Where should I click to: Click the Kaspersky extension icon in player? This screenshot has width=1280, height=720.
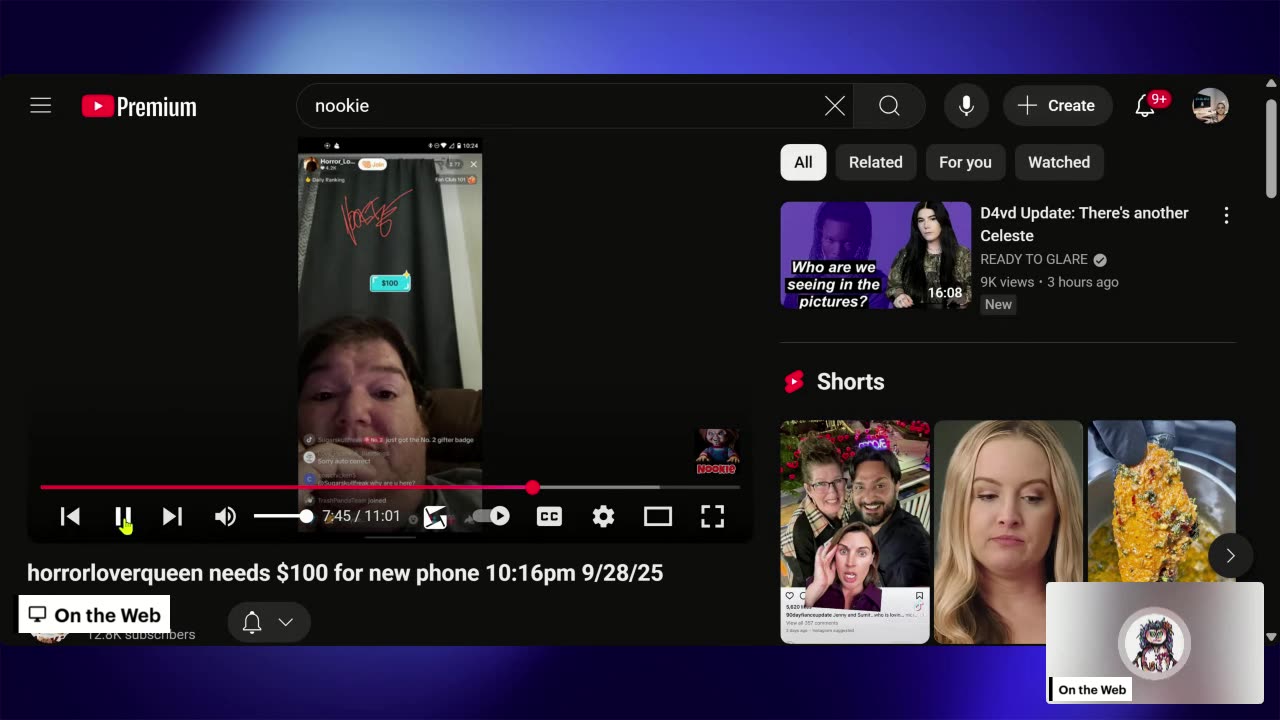[435, 516]
